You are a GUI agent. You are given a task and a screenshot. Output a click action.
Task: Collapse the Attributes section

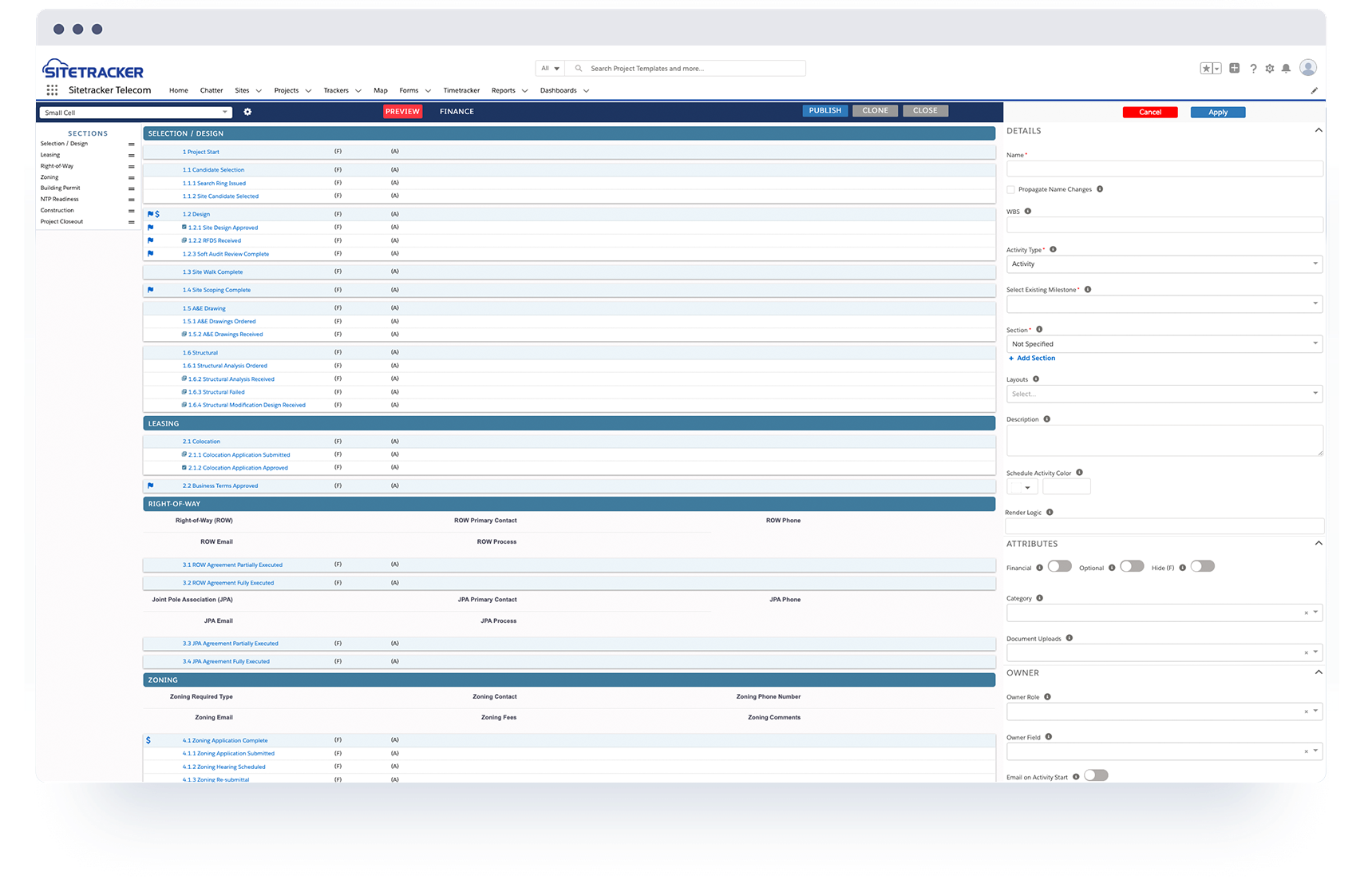1319,544
